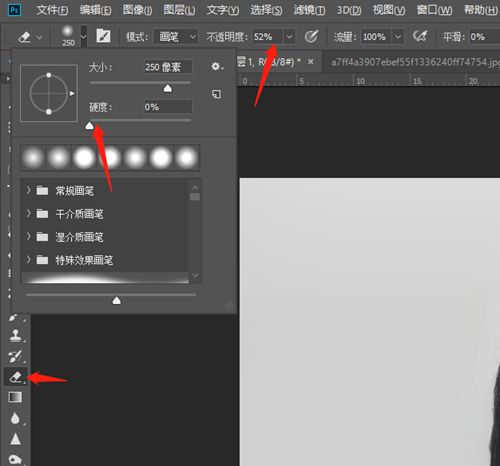Select the first recent brush thumbnail
The height and width of the screenshot is (466, 500).
point(33,157)
